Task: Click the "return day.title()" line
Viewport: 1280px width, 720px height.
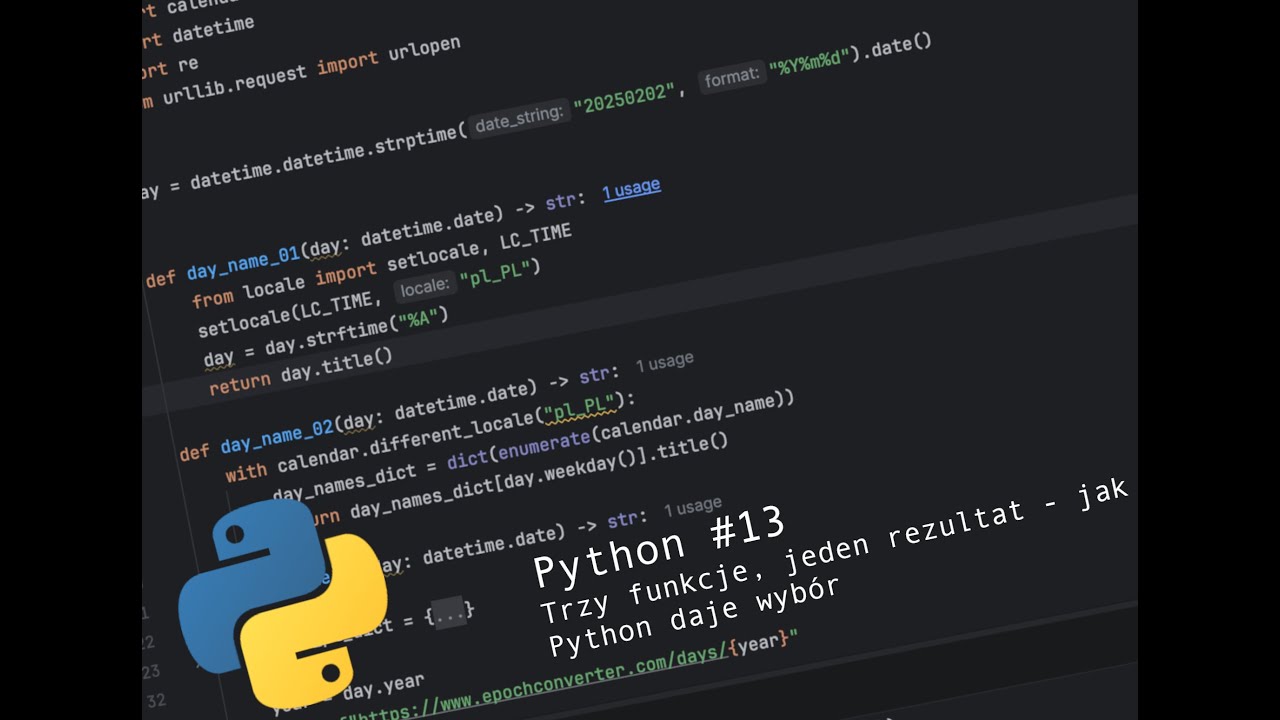Action: (301, 369)
